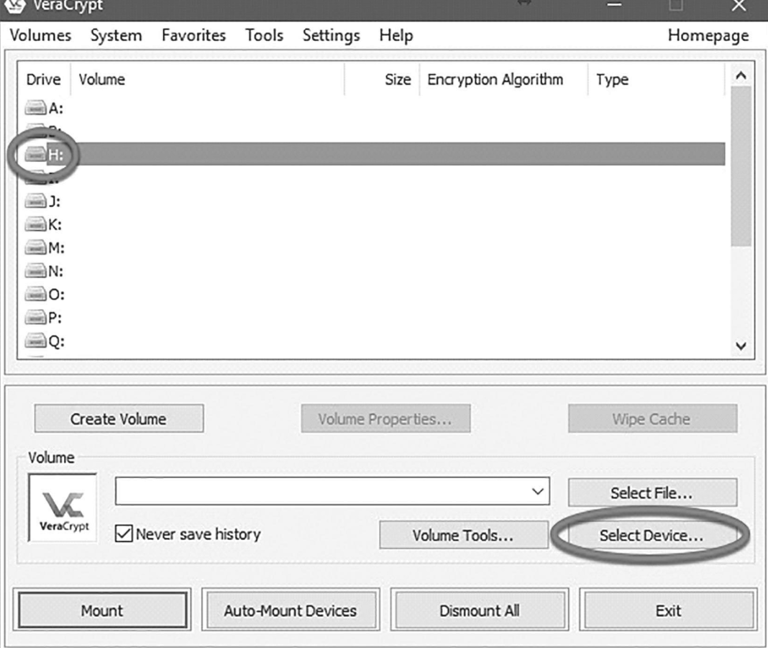Viewport: 768px width, 648px height.
Task: Open the System menu
Action: [116, 35]
